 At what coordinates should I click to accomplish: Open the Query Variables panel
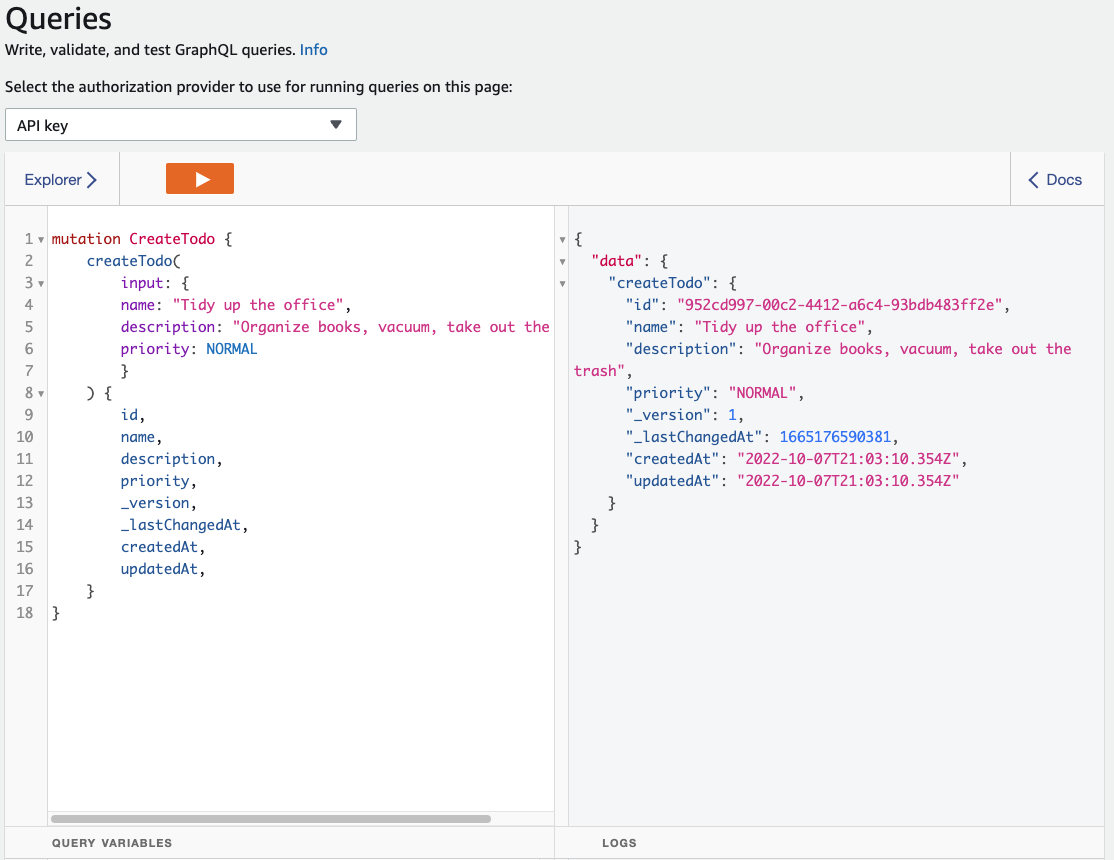[112, 843]
